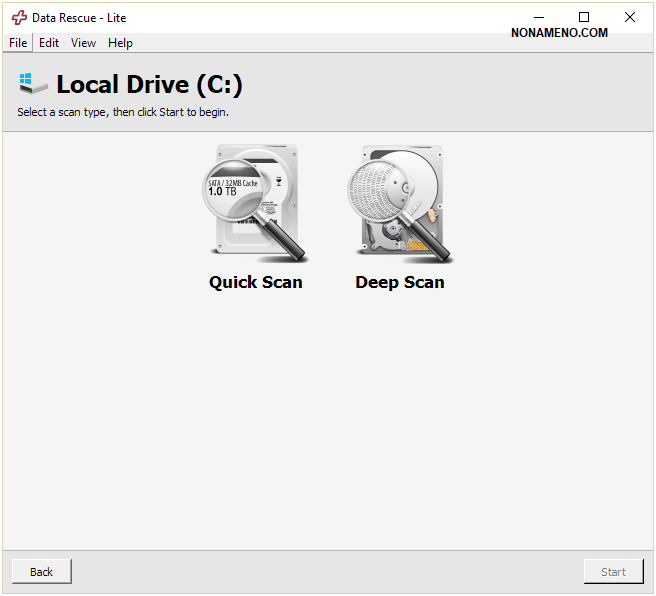The width and height of the screenshot is (656, 596).
Task: Close the Data Rescue window
Action: (630, 17)
